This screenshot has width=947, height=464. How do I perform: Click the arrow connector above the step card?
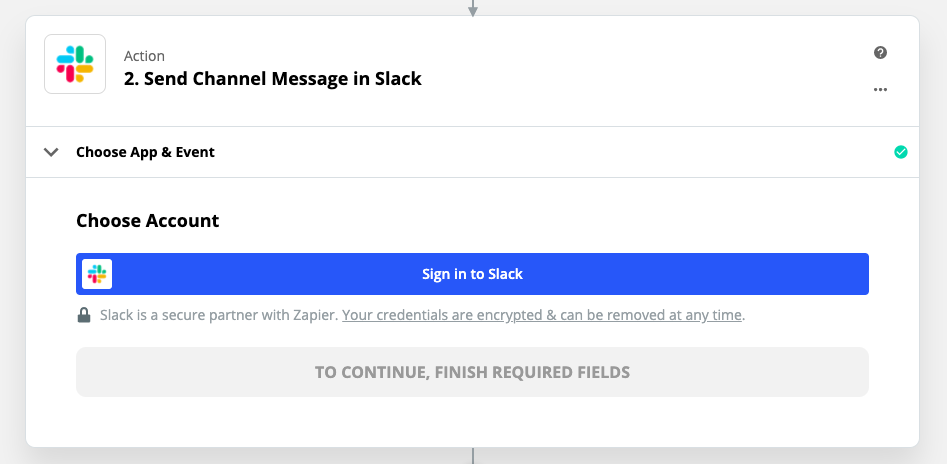tap(473, 8)
